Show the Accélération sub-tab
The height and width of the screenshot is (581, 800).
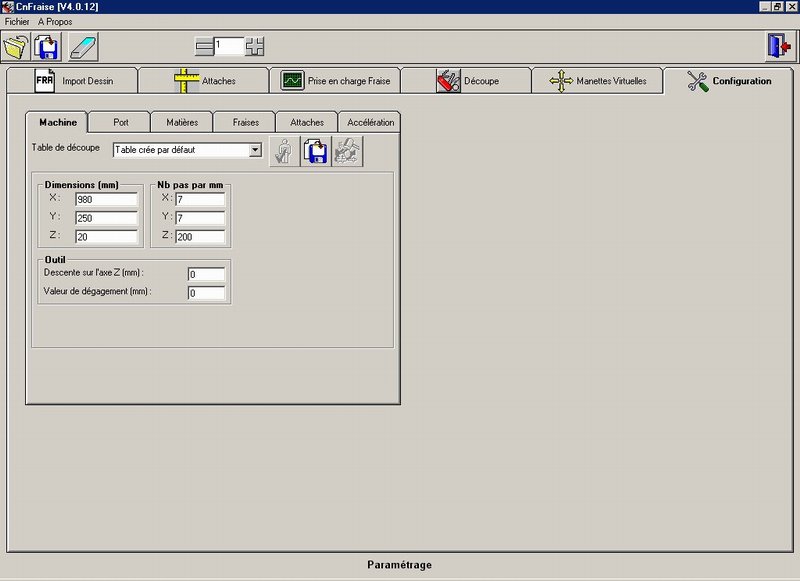370,122
